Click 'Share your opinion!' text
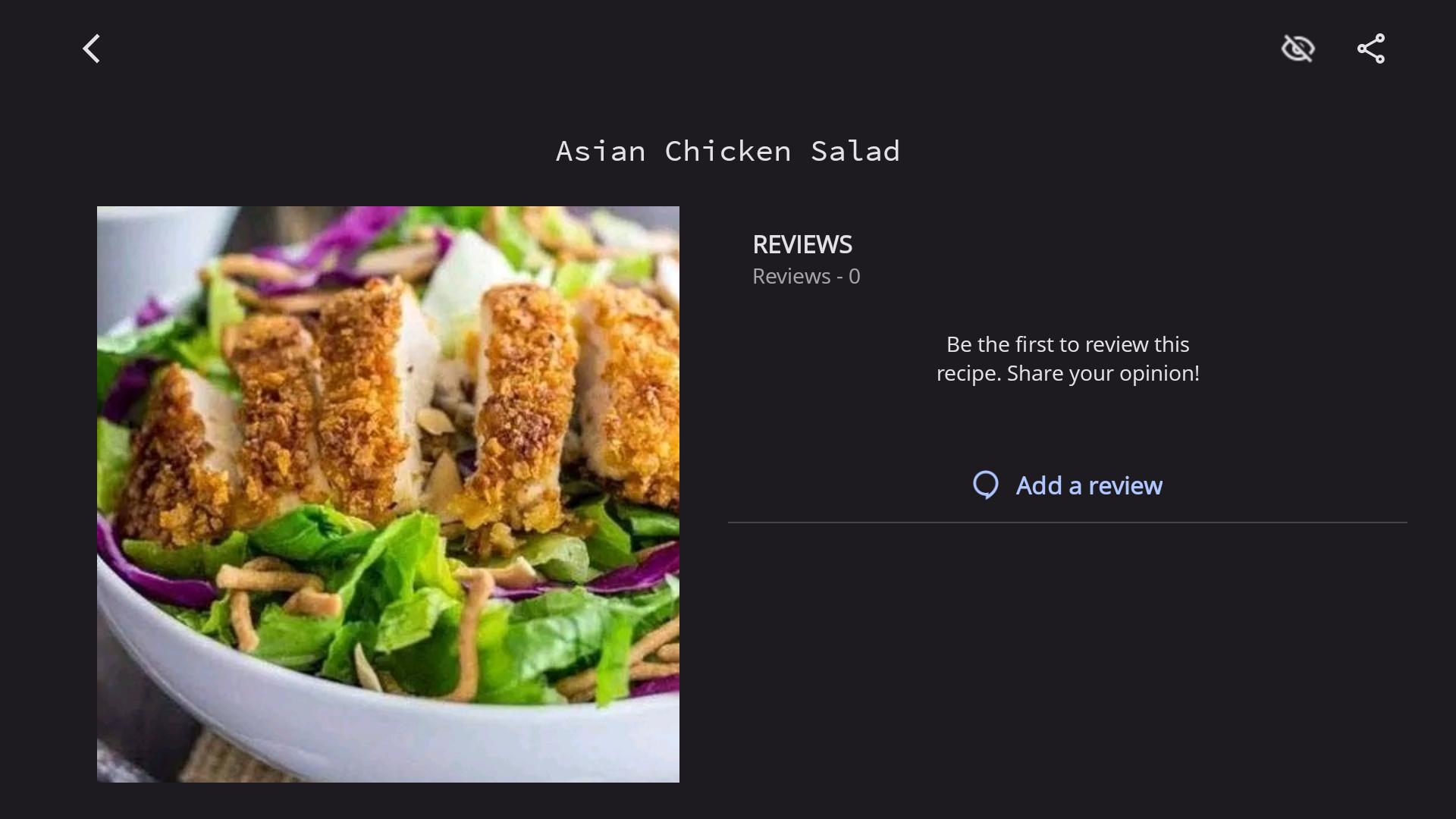Screen dimensions: 1456x819 [1103, 373]
